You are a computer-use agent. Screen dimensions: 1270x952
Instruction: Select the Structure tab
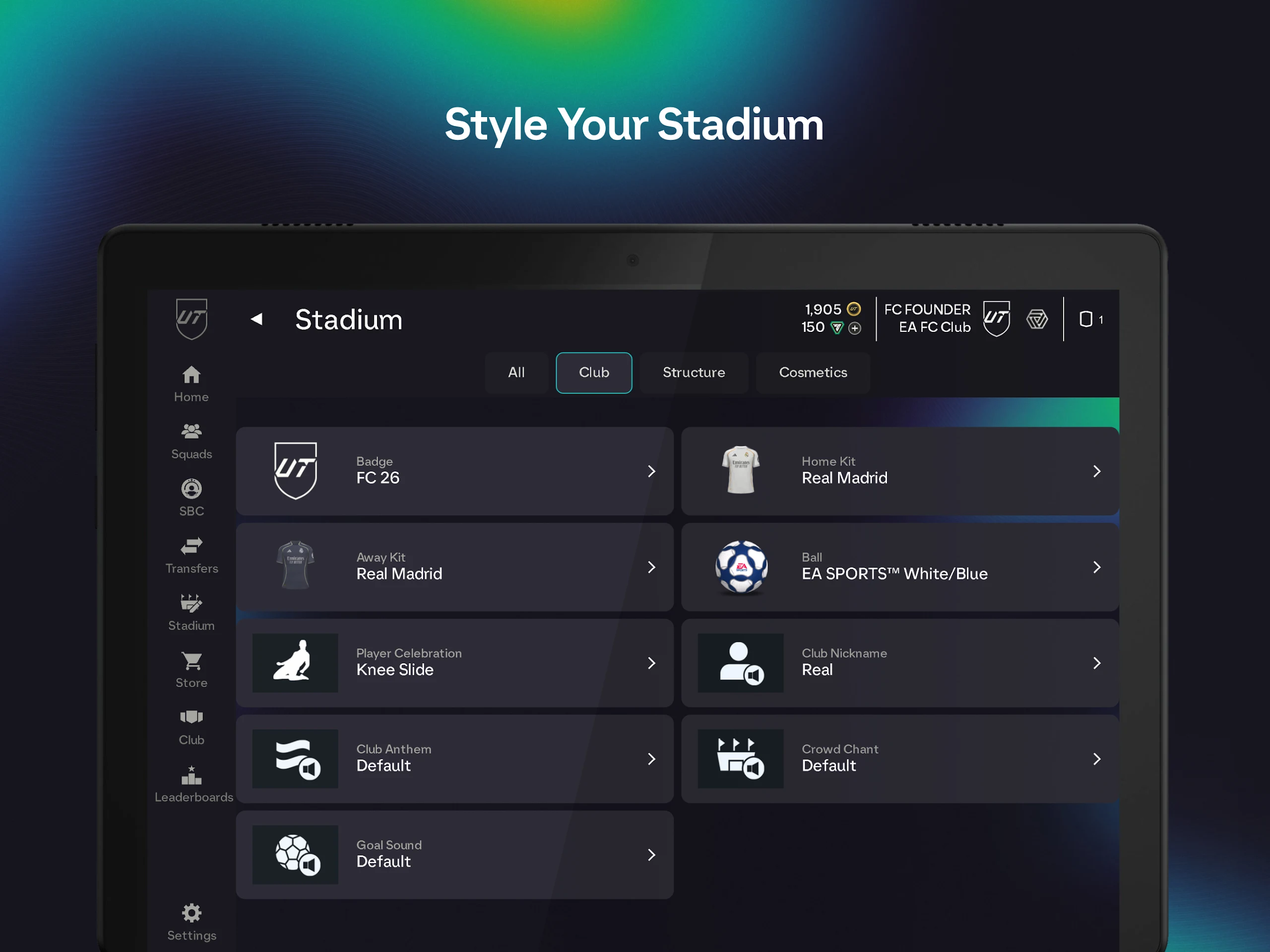(x=693, y=372)
